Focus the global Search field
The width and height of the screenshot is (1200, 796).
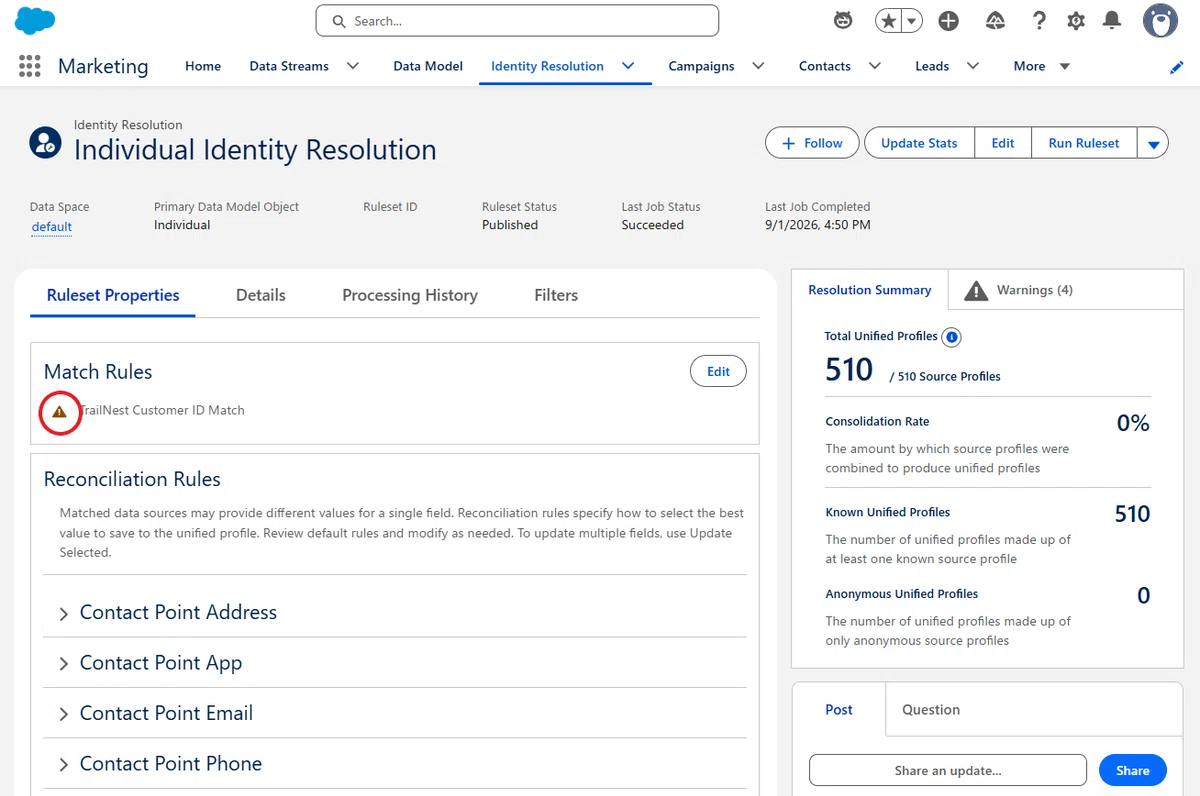click(x=517, y=21)
